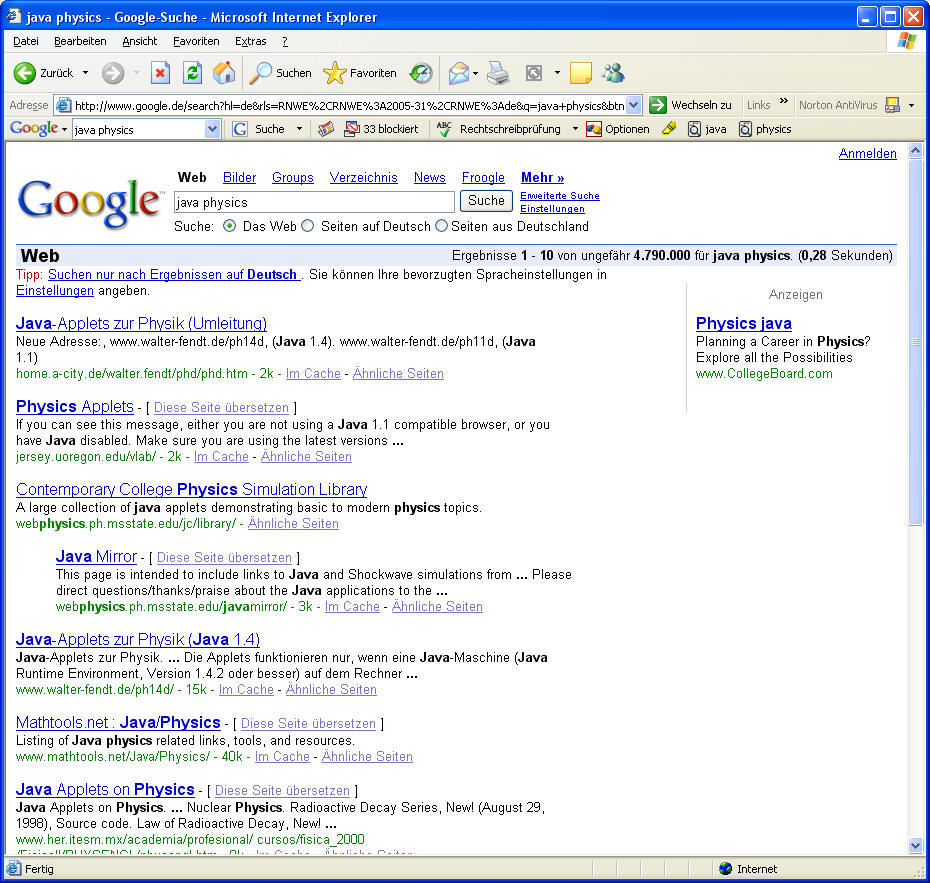
Task: Open the Messenger icon in toolbar
Action: click(613, 73)
